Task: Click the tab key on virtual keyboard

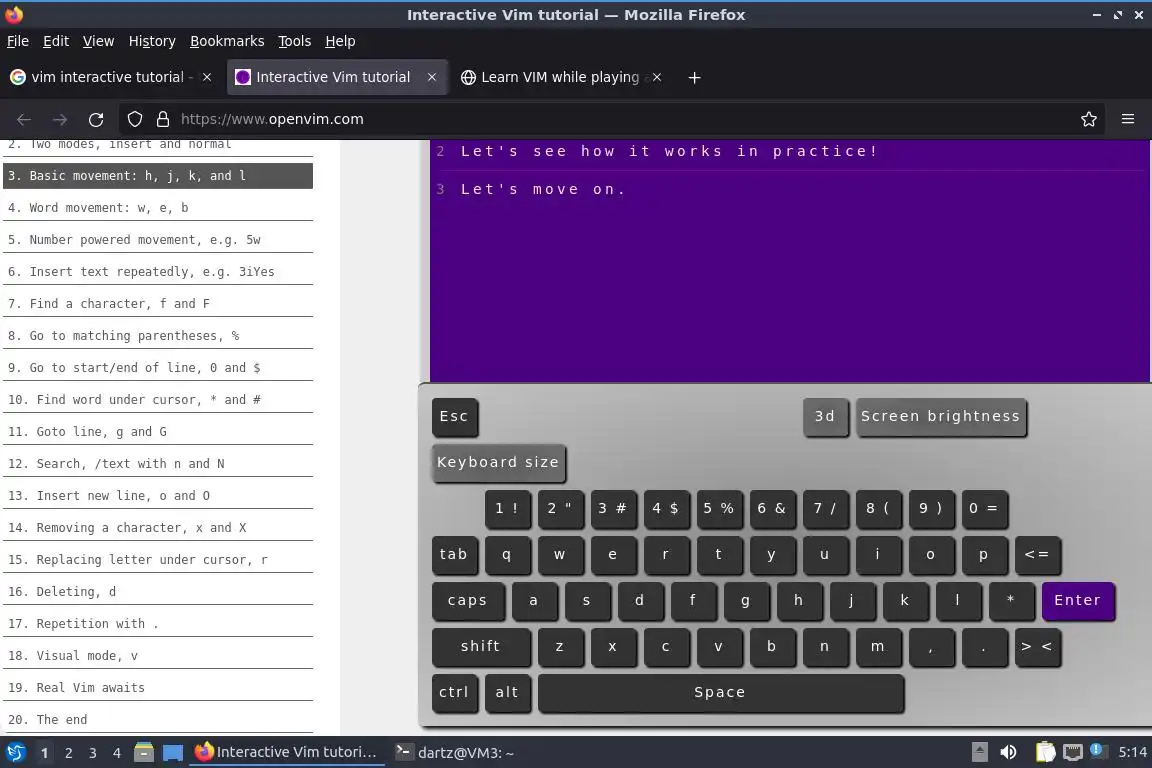Action: [454, 555]
